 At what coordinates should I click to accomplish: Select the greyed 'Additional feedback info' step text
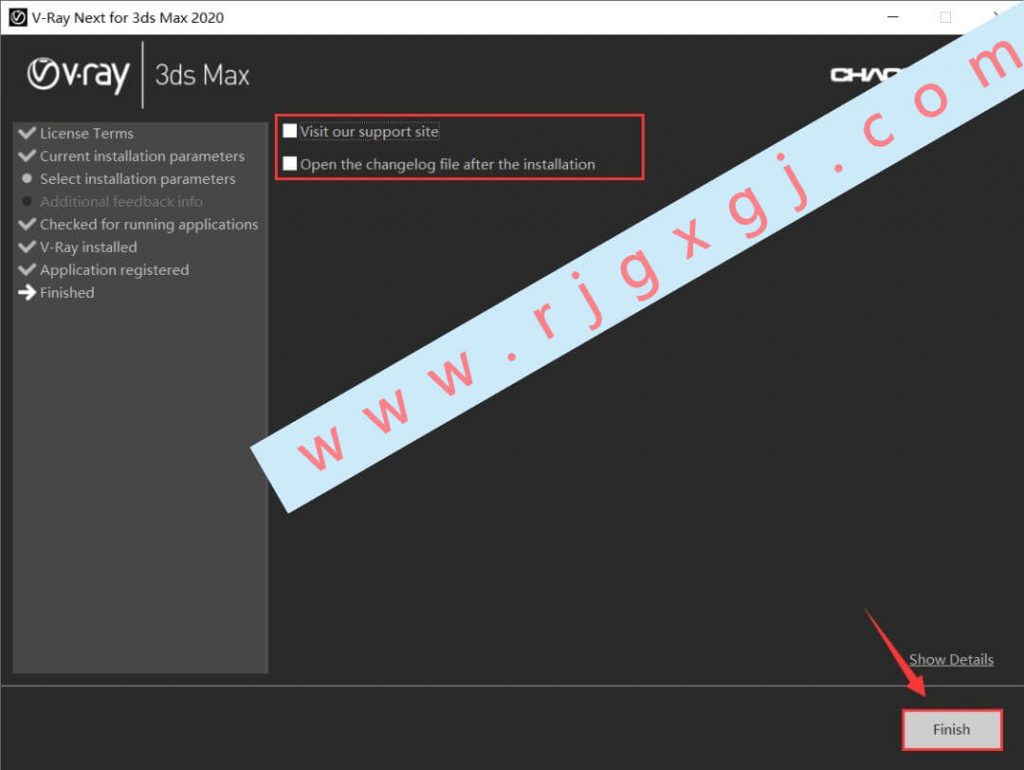(121, 202)
